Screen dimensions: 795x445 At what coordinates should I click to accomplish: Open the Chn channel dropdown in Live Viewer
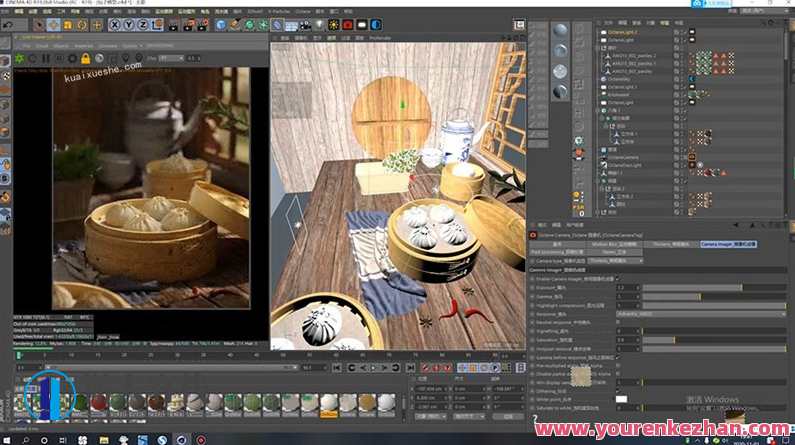coord(170,58)
